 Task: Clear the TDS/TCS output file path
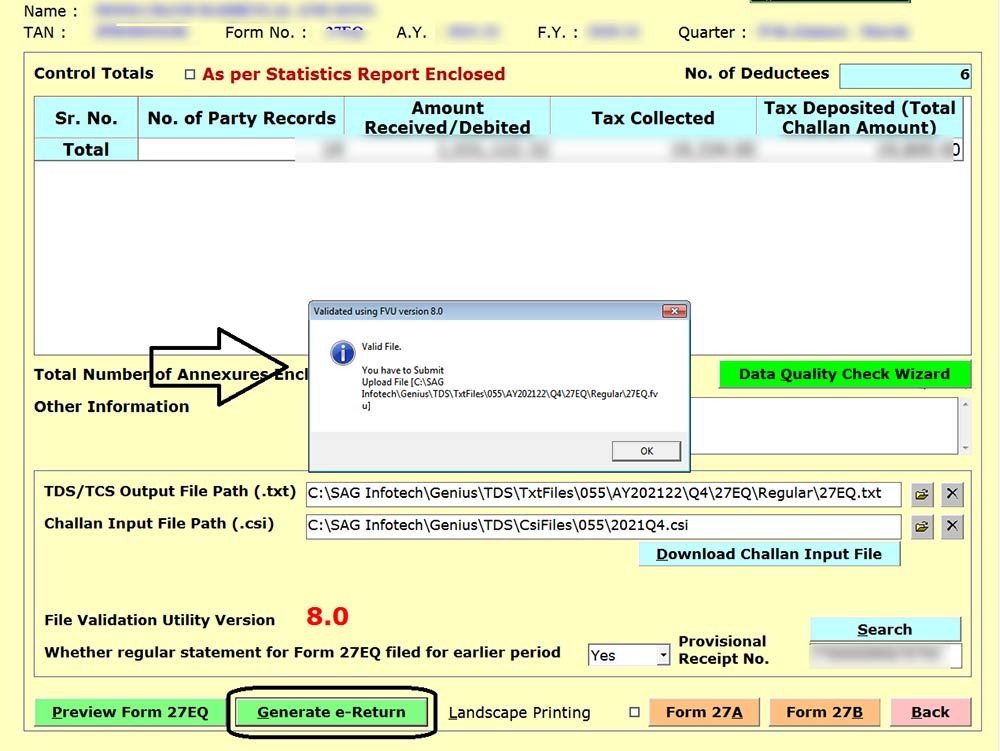[953, 494]
